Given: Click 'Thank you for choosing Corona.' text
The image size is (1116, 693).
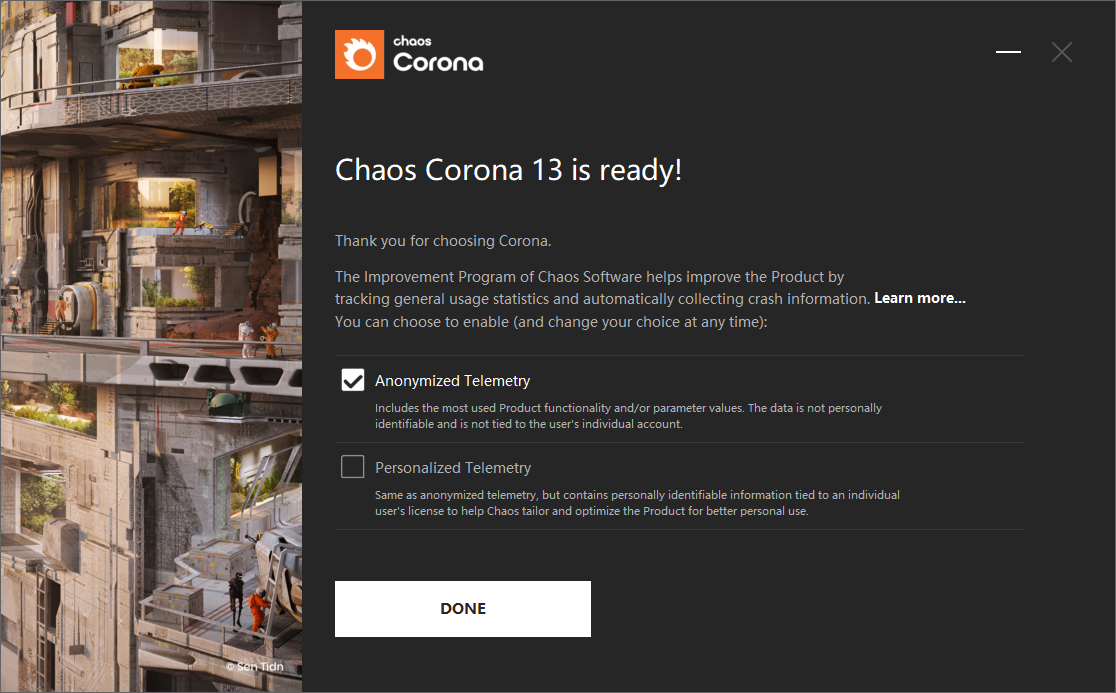Looking at the screenshot, I should point(443,240).
